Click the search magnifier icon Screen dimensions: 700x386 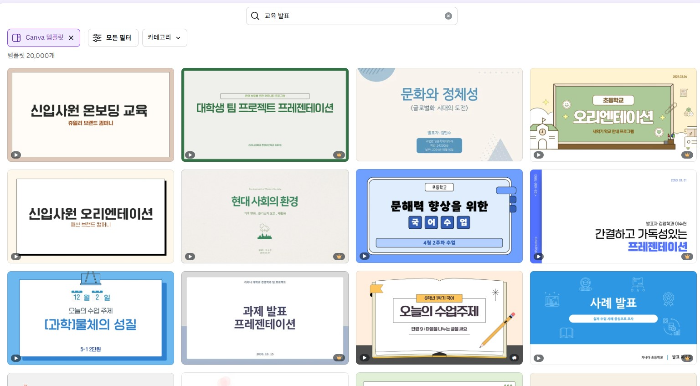[255, 16]
